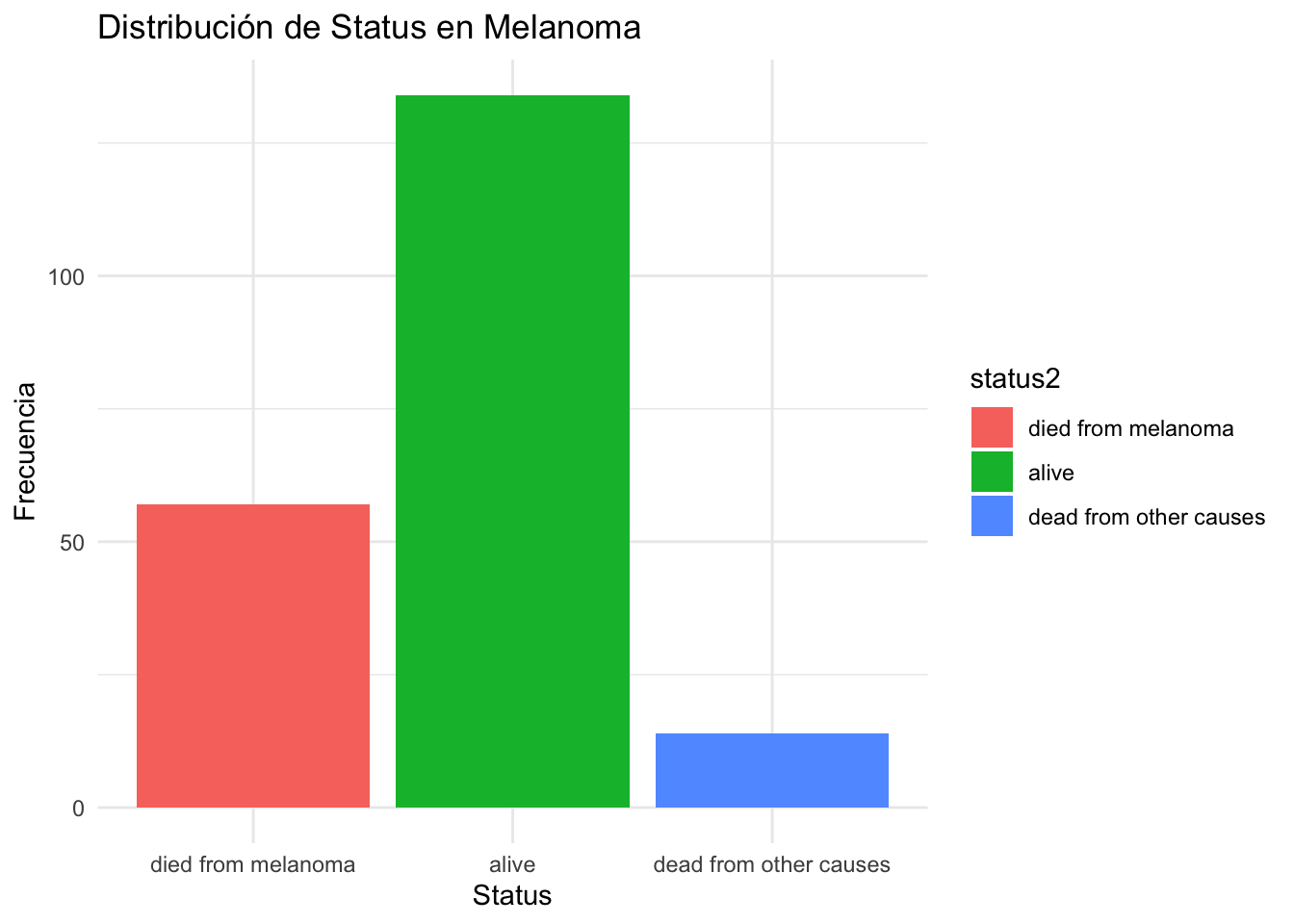Click the green legend swatch for alive
The image size is (1294, 924).
tap(992, 472)
